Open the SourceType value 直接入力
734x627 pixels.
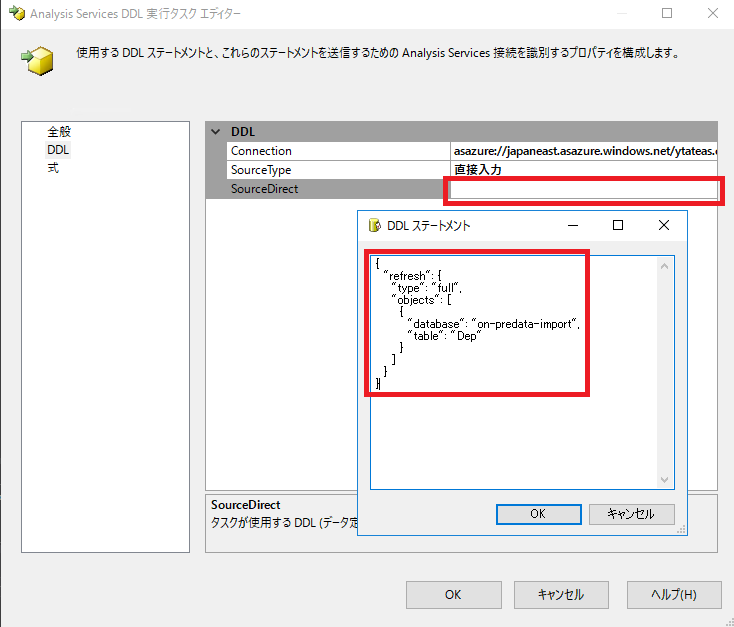click(583, 170)
